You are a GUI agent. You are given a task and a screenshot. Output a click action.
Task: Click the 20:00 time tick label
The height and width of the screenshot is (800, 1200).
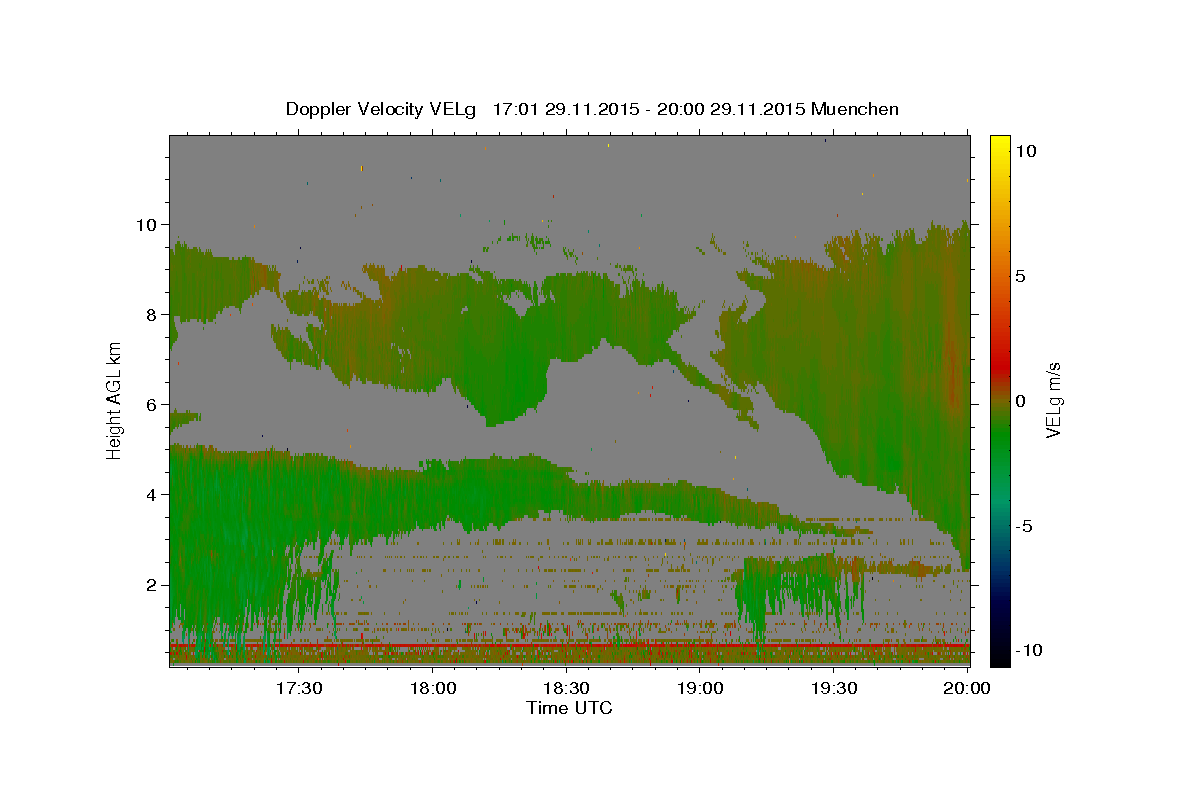coord(967,688)
